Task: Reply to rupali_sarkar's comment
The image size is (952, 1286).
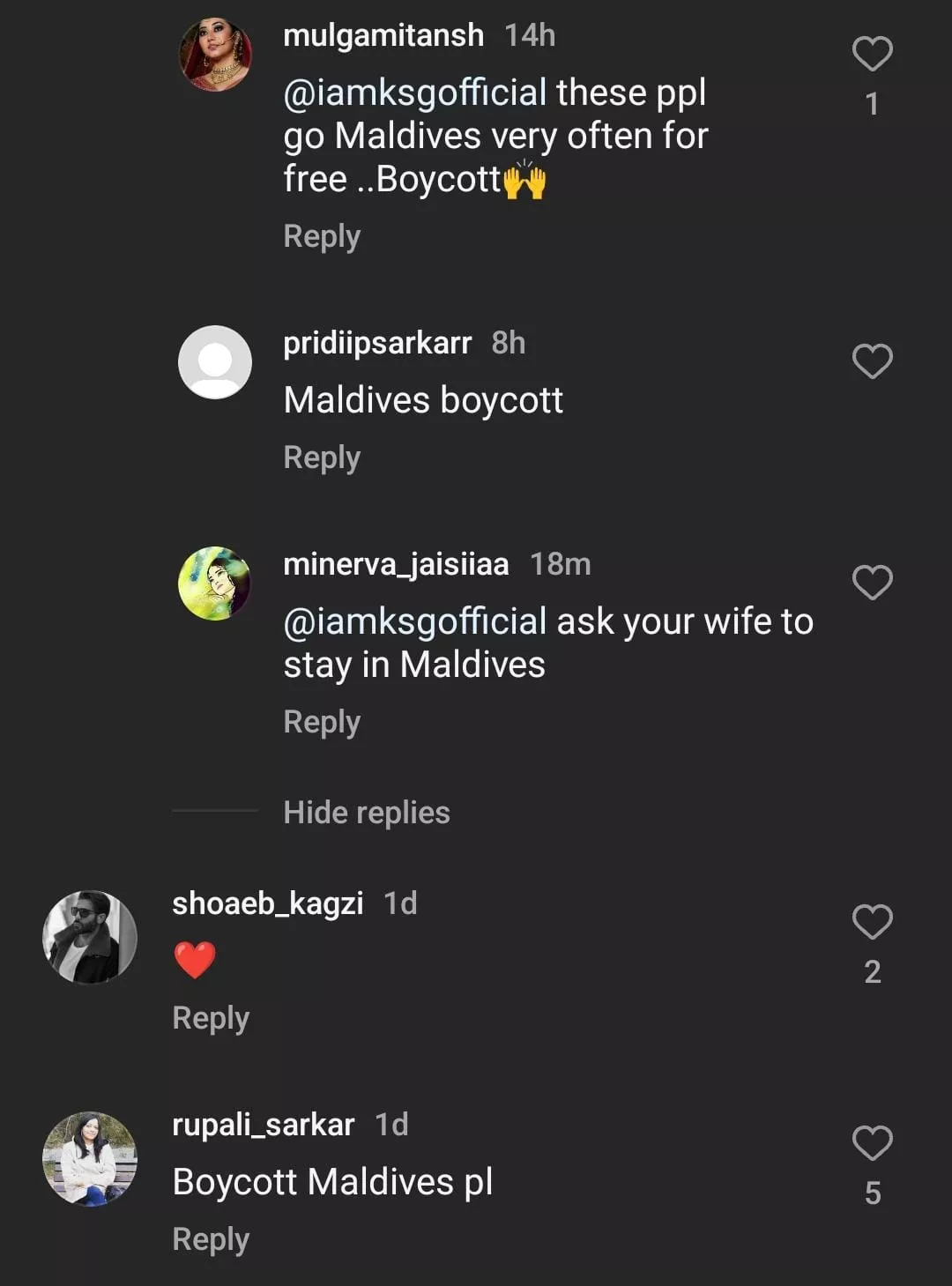Action: tap(211, 1239)
